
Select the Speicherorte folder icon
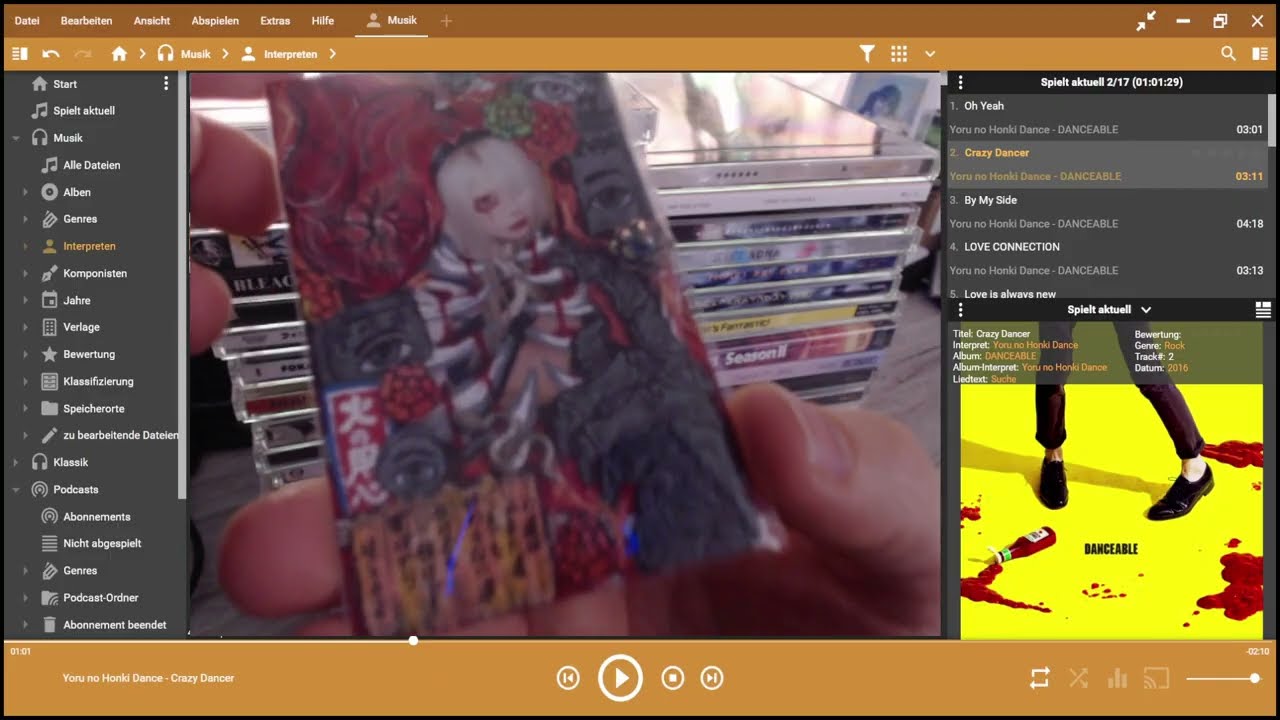point(49,408)
